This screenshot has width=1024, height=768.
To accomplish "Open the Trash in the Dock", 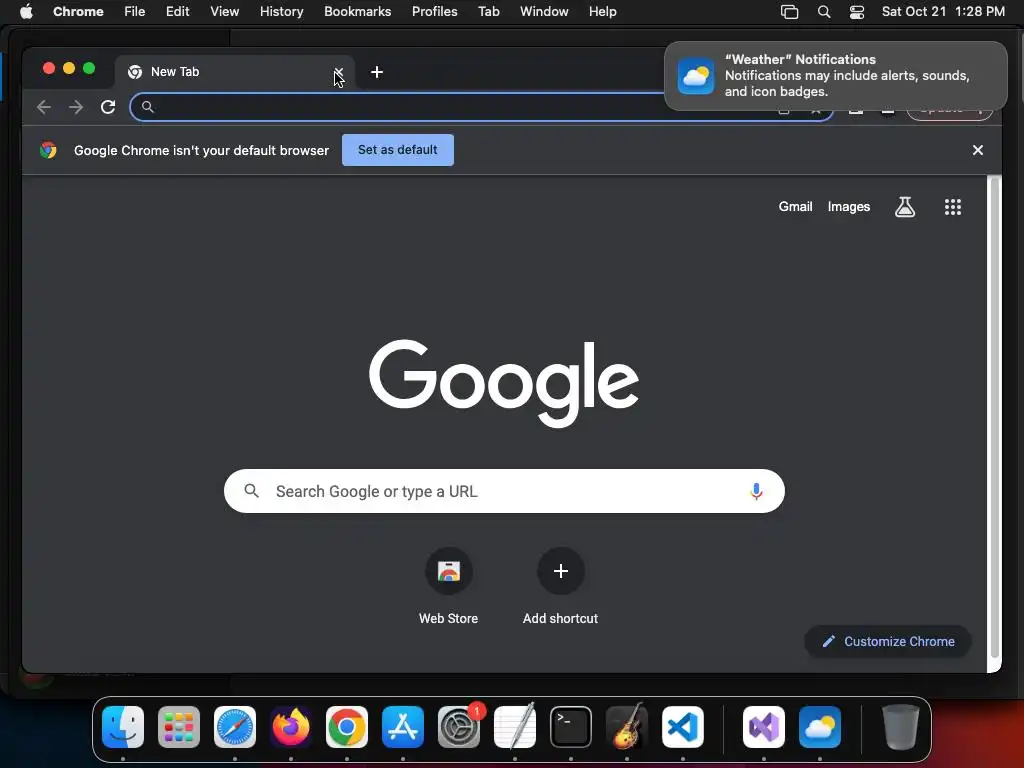I will pos(901,727).
